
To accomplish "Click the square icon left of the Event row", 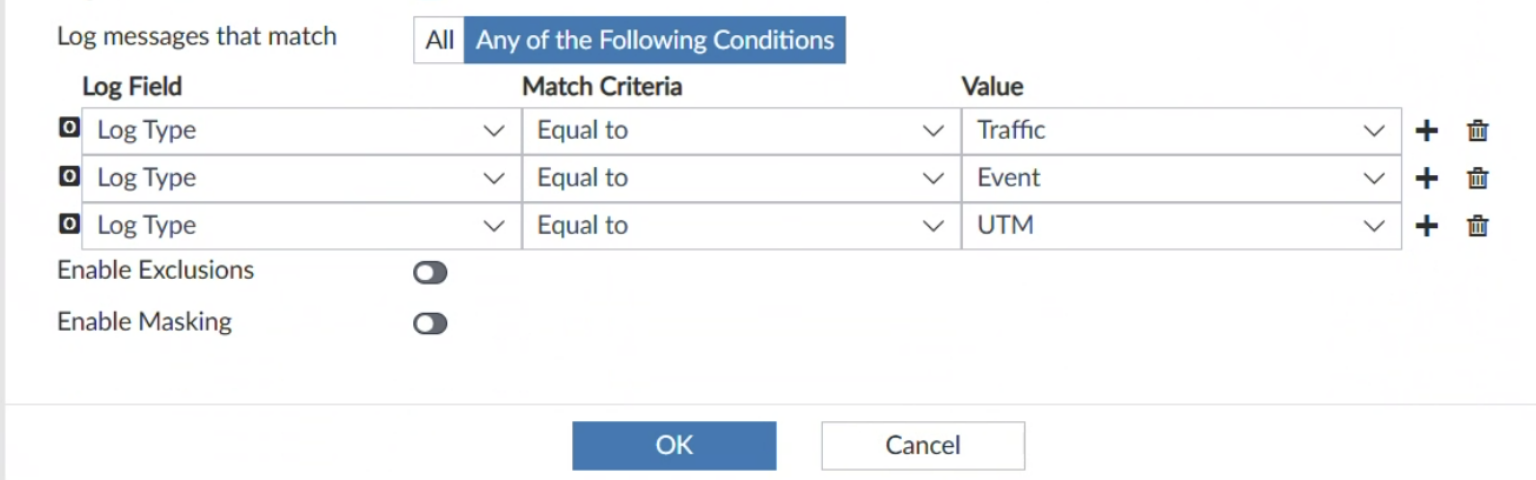I will [69, 177].
